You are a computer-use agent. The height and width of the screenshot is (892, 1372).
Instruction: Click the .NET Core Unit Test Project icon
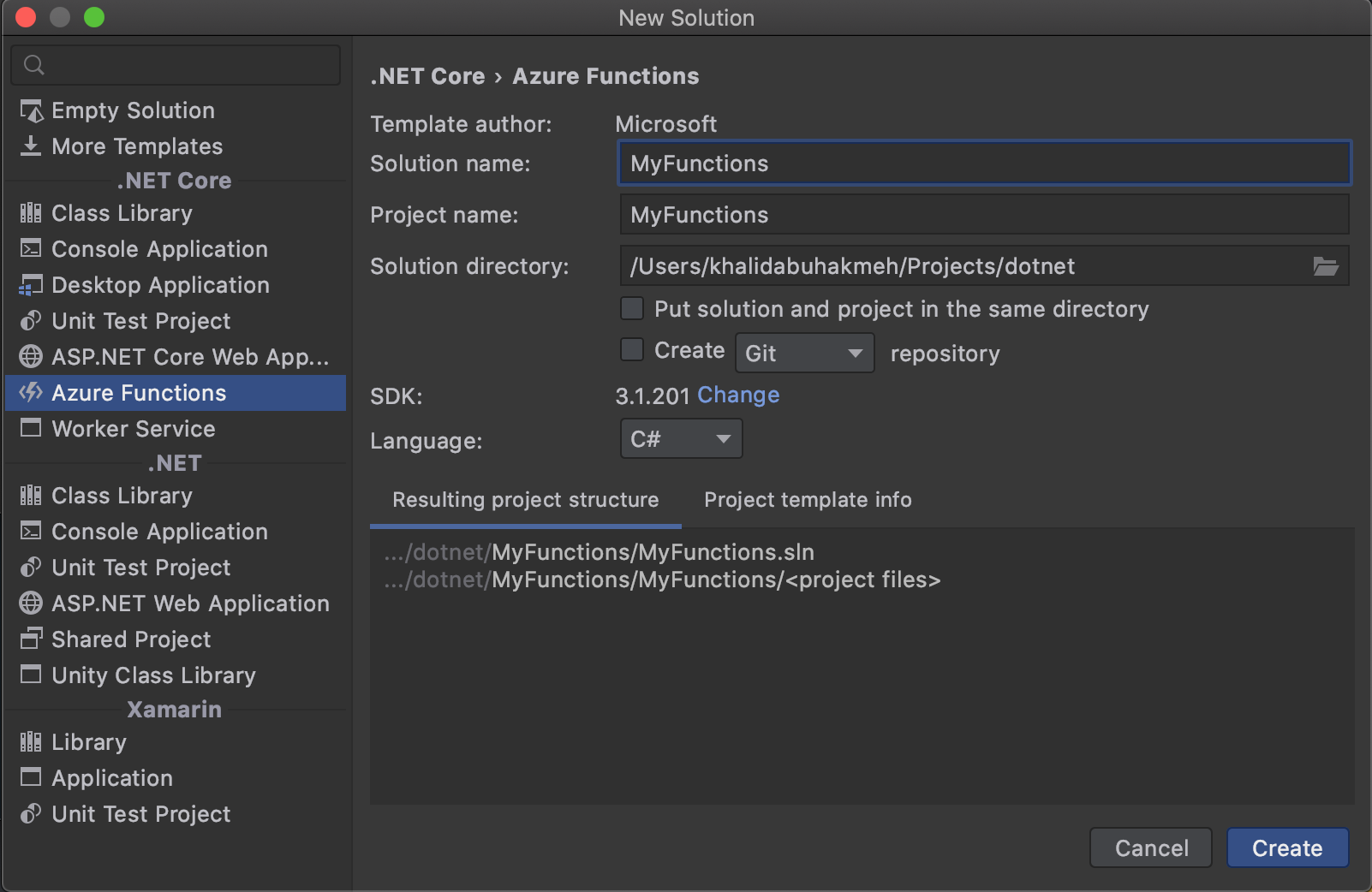31,321
